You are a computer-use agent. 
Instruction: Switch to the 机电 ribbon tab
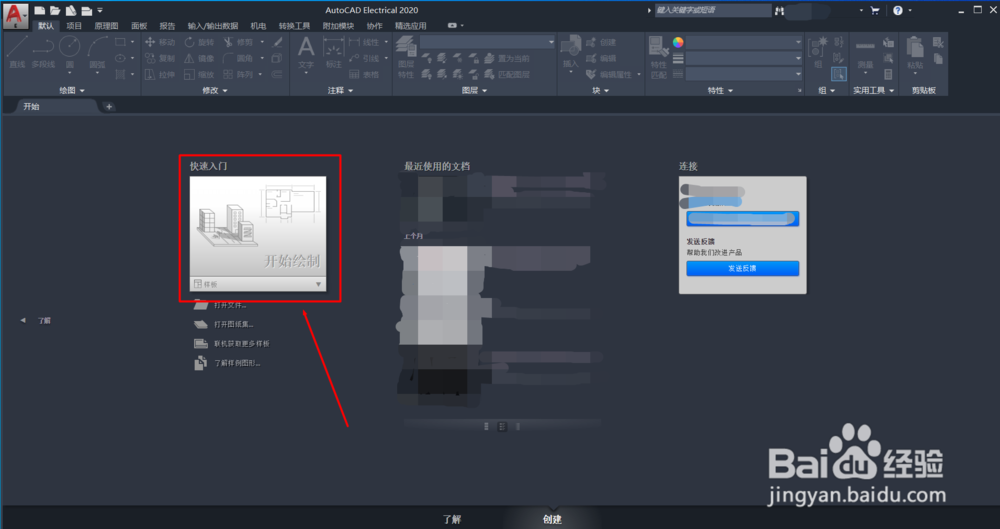pos(258,26)
